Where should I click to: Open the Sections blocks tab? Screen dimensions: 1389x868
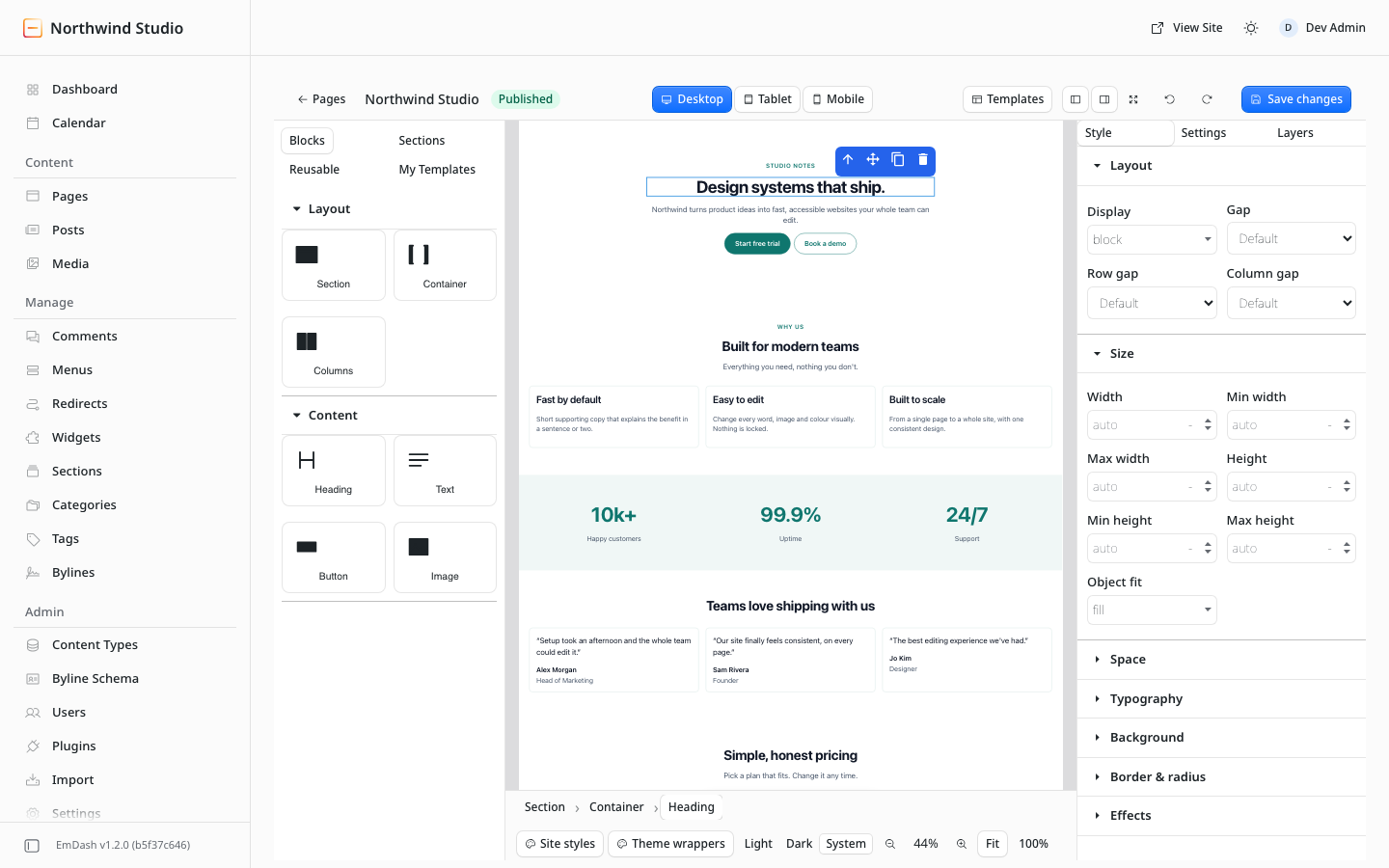pos(422,141)
